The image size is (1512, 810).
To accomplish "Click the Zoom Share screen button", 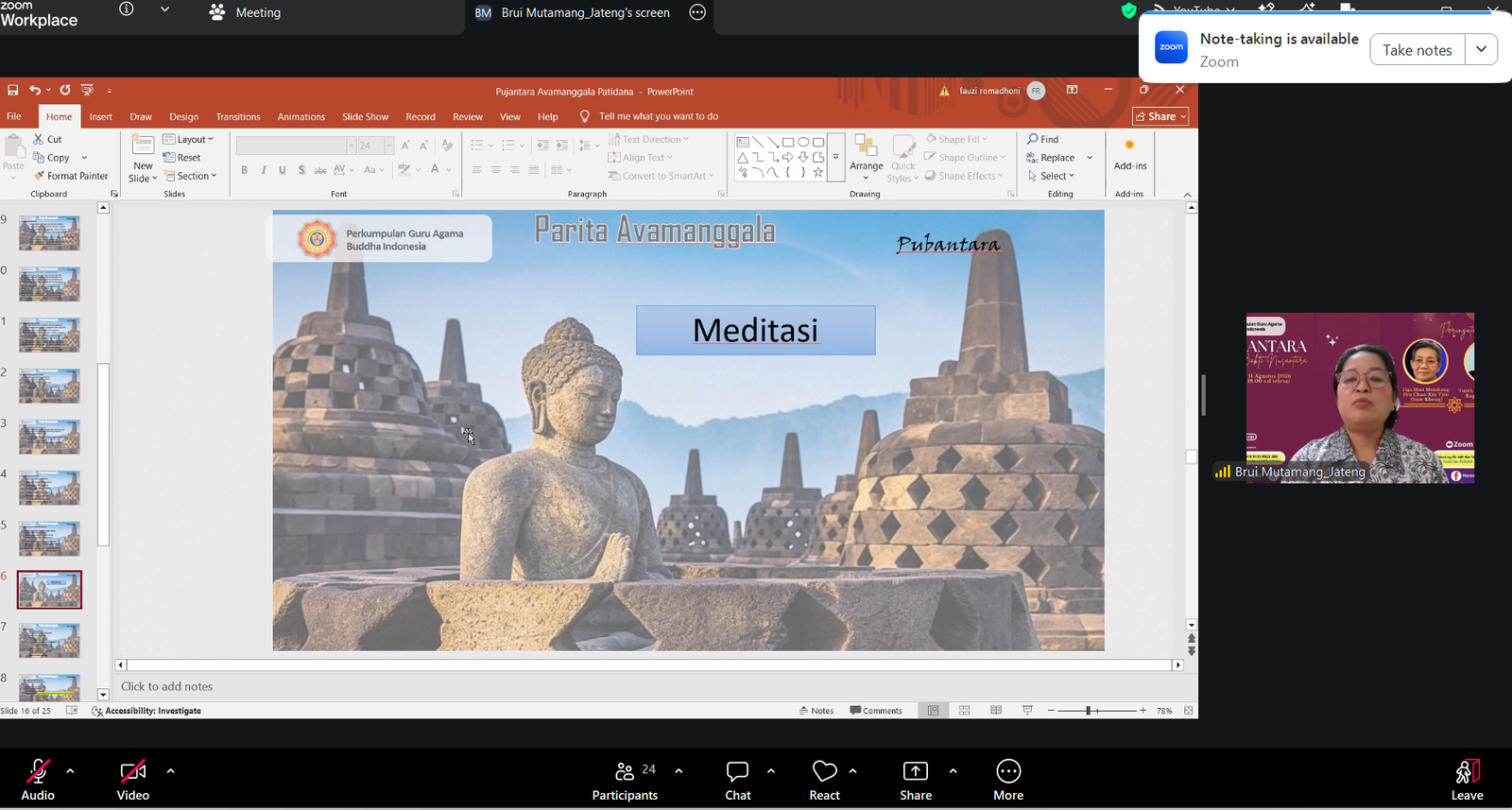I will coord(916,781).
